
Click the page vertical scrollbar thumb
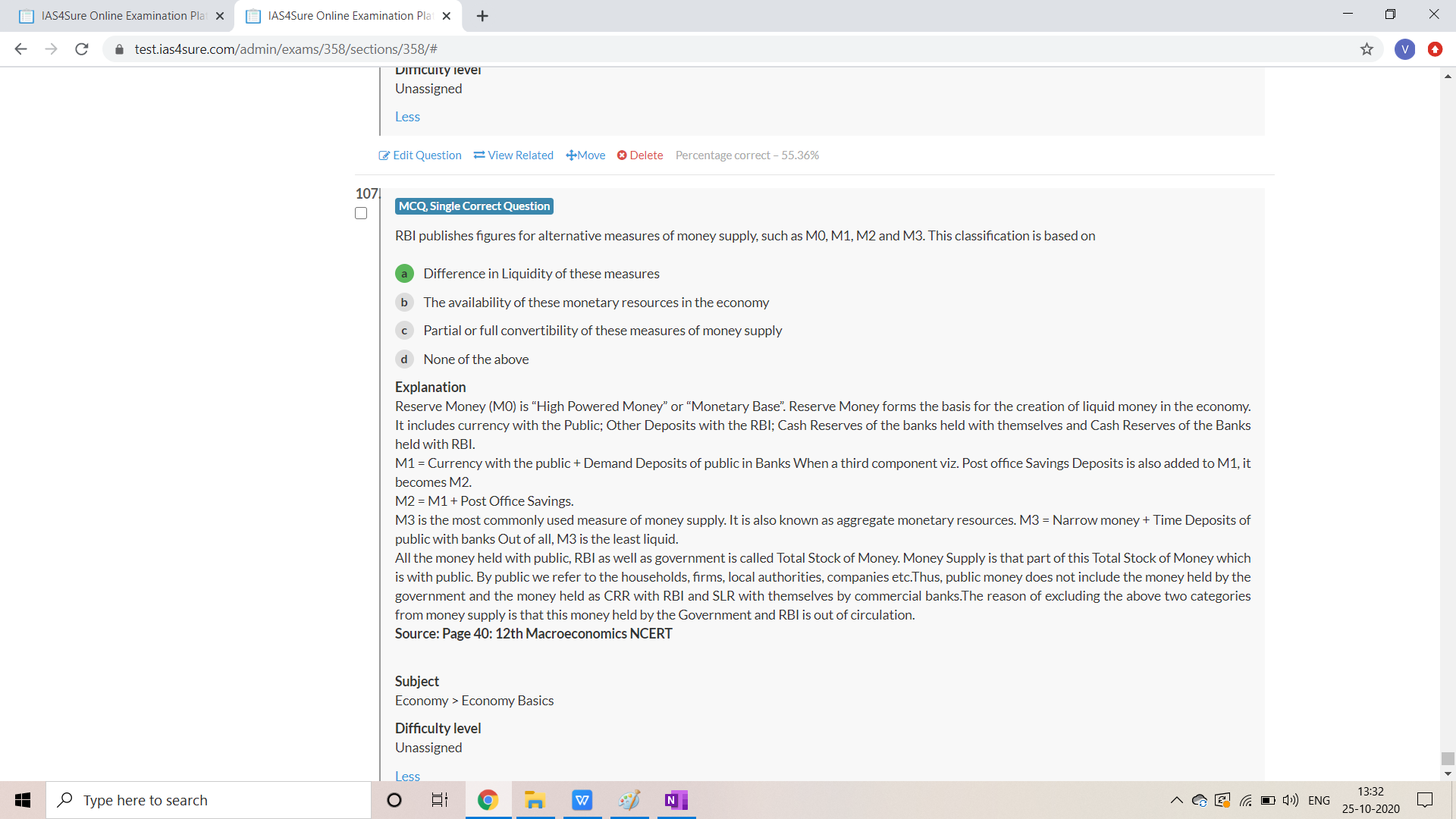[x=1448, y=758]
